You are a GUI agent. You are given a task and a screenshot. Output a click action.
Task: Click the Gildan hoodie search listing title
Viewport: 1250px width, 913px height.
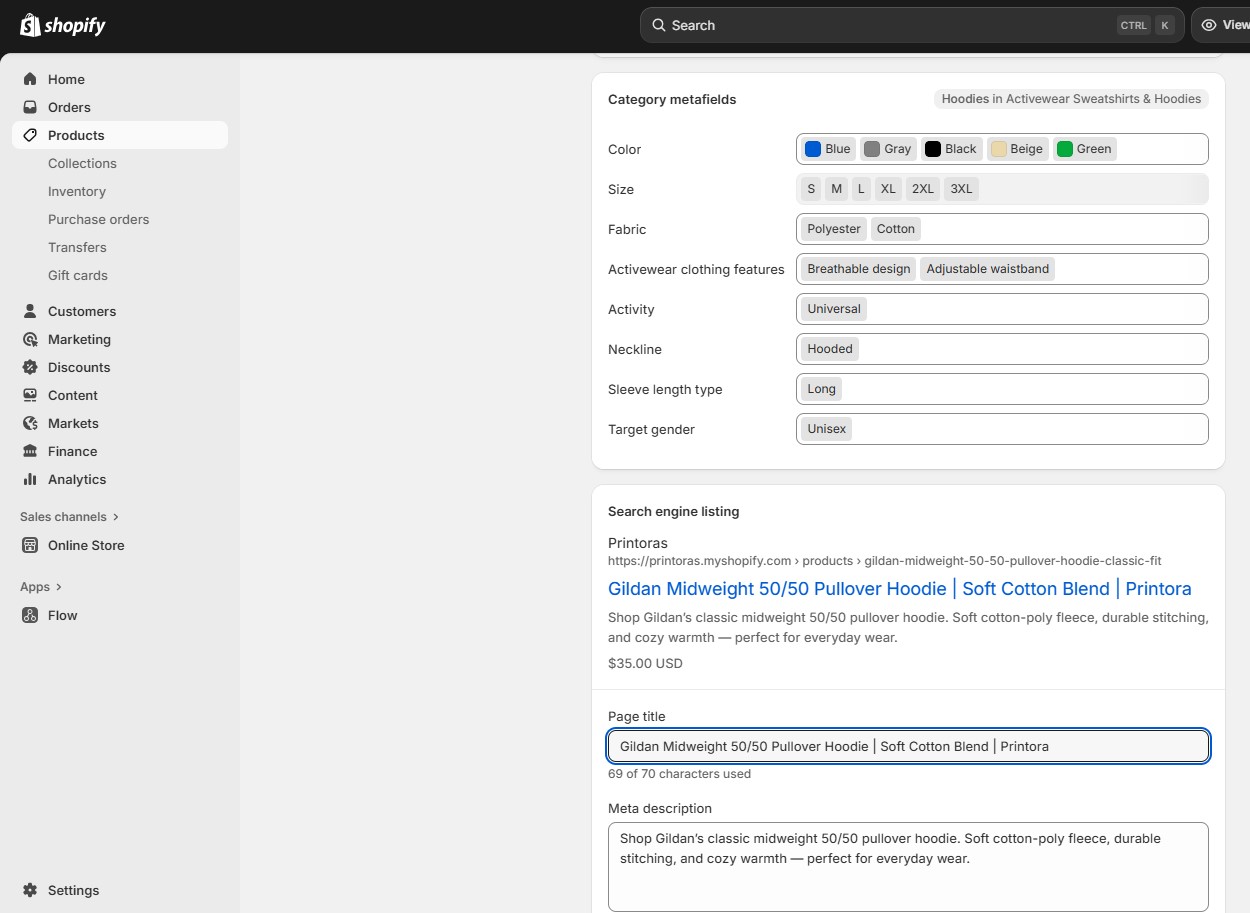tap(899, 589)
